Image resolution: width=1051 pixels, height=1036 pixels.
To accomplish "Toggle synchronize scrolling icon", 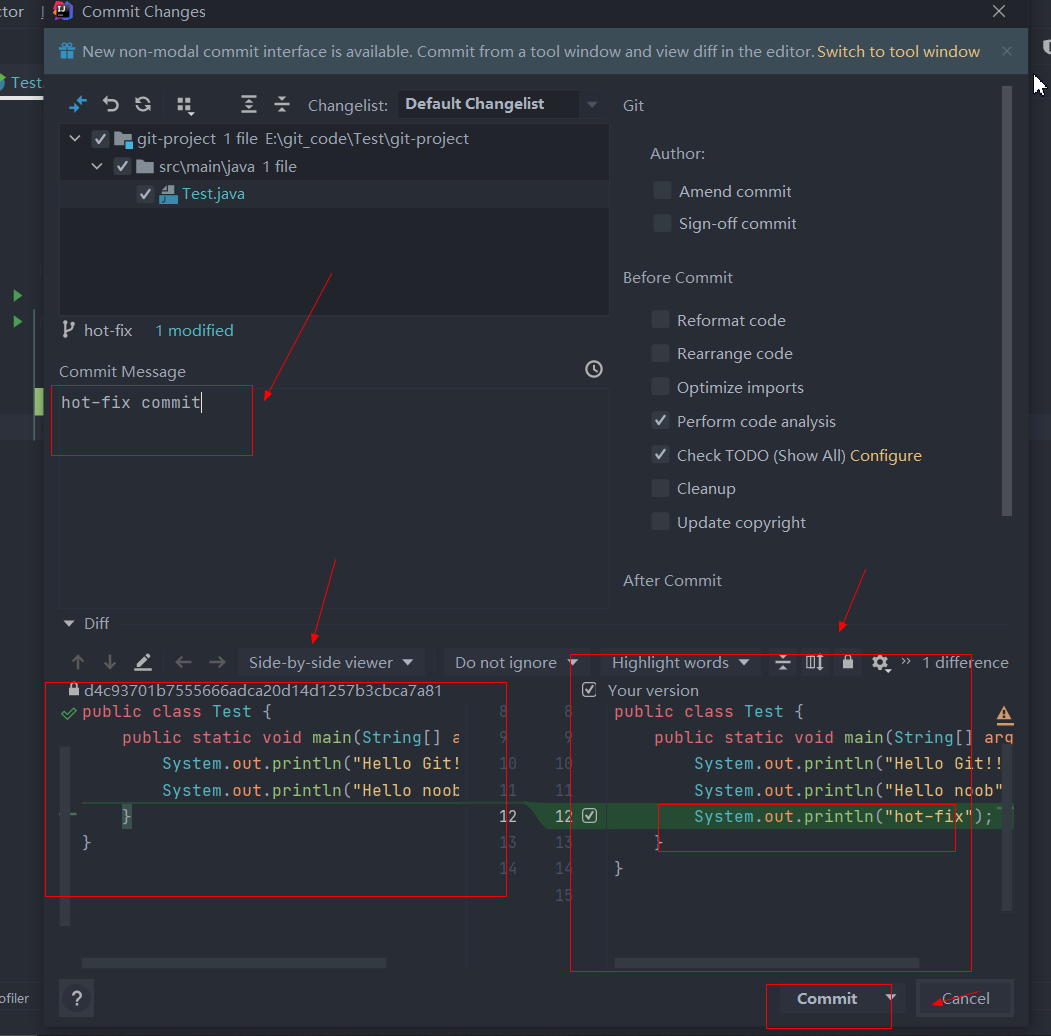I will pos(814,663).
